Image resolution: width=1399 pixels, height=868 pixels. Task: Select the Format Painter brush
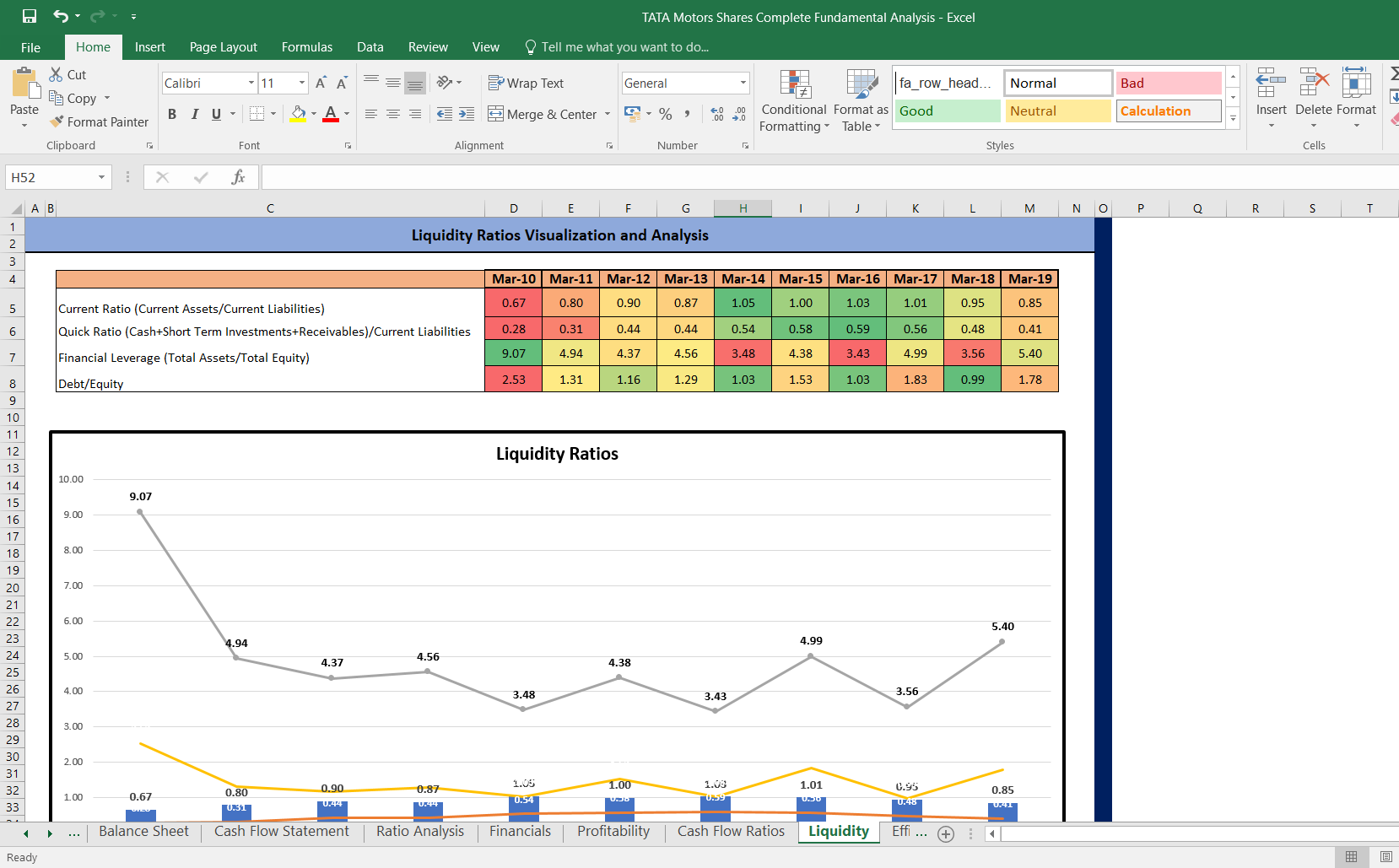57,121
